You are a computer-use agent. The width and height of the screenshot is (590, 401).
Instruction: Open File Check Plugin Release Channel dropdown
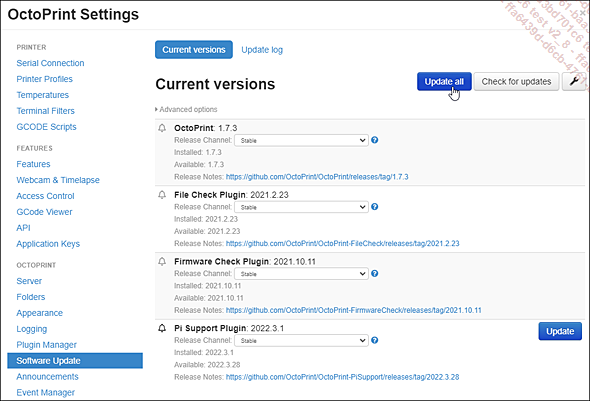pyautogui.click(x=301, y=207)
